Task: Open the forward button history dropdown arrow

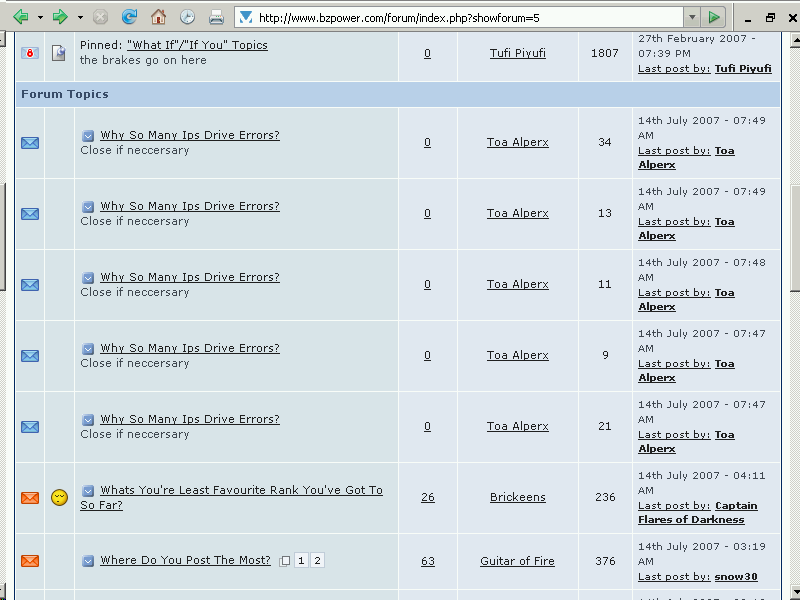Action: 80,17
